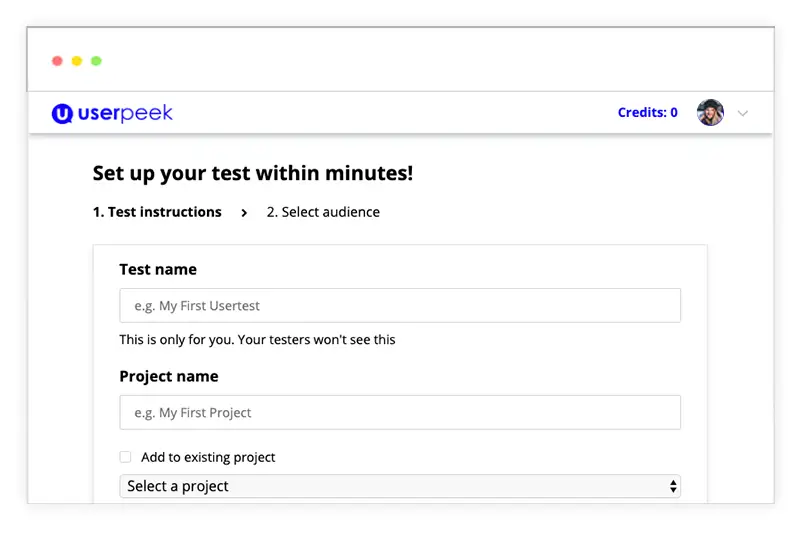Click the Userpeek circular logo icon

coord(63,113)
